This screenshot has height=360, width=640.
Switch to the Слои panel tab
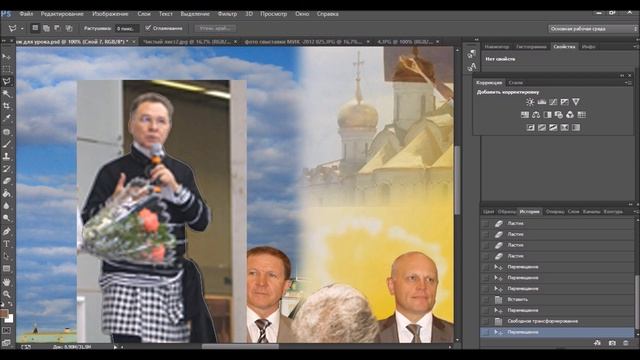[573, 211]
